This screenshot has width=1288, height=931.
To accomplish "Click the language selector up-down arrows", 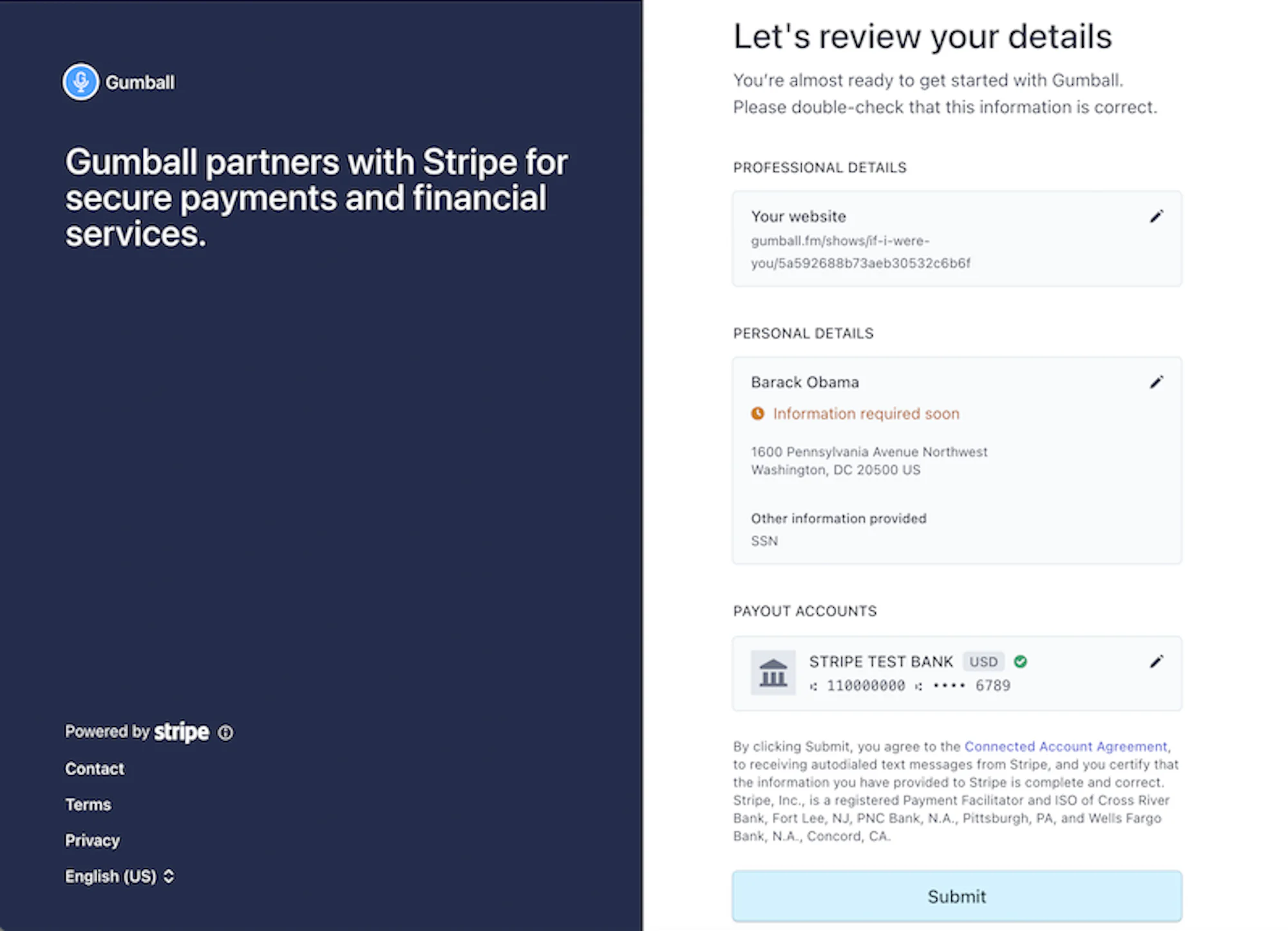I will [x=169, y=876].
